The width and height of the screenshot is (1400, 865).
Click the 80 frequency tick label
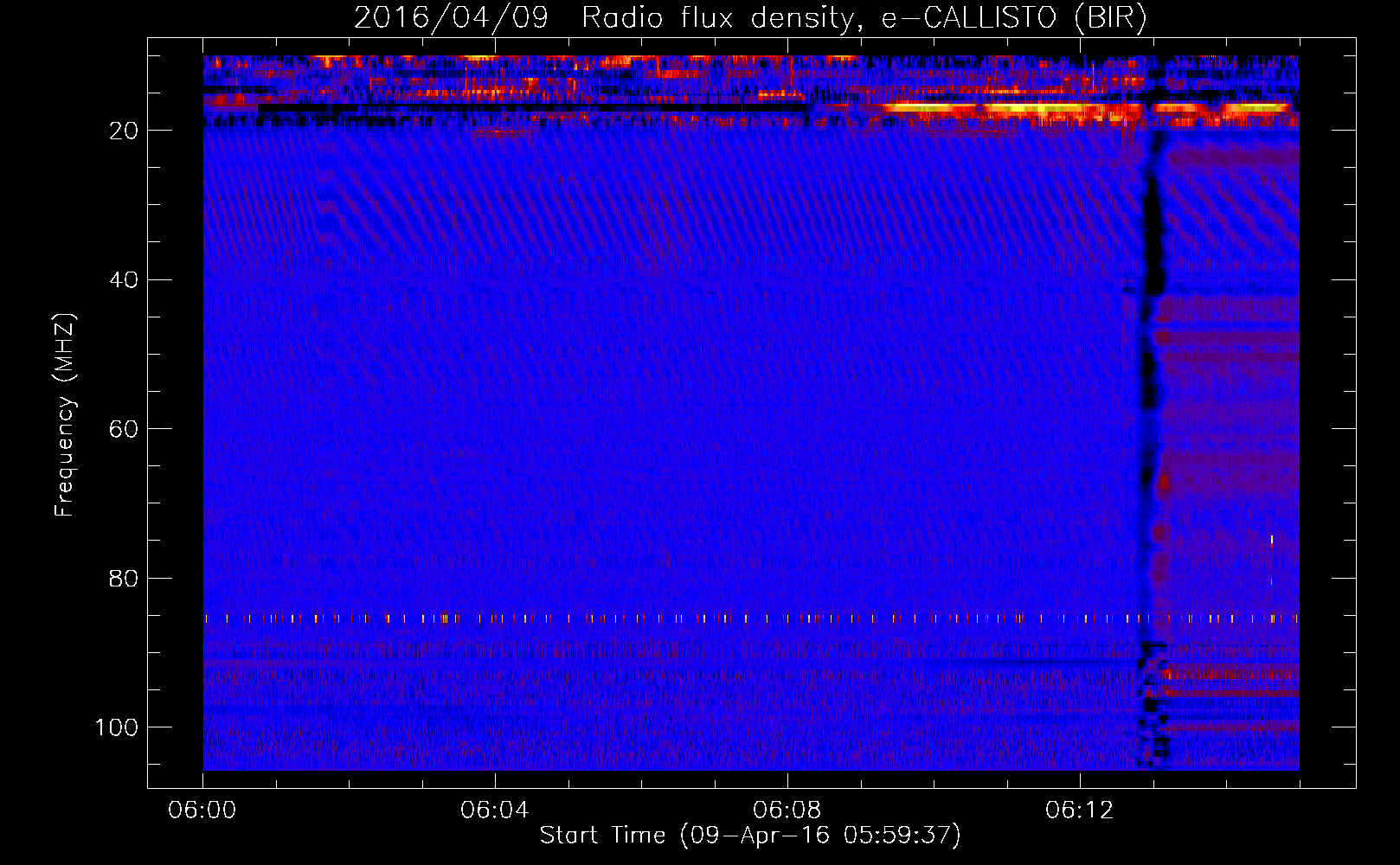point(124,579)
